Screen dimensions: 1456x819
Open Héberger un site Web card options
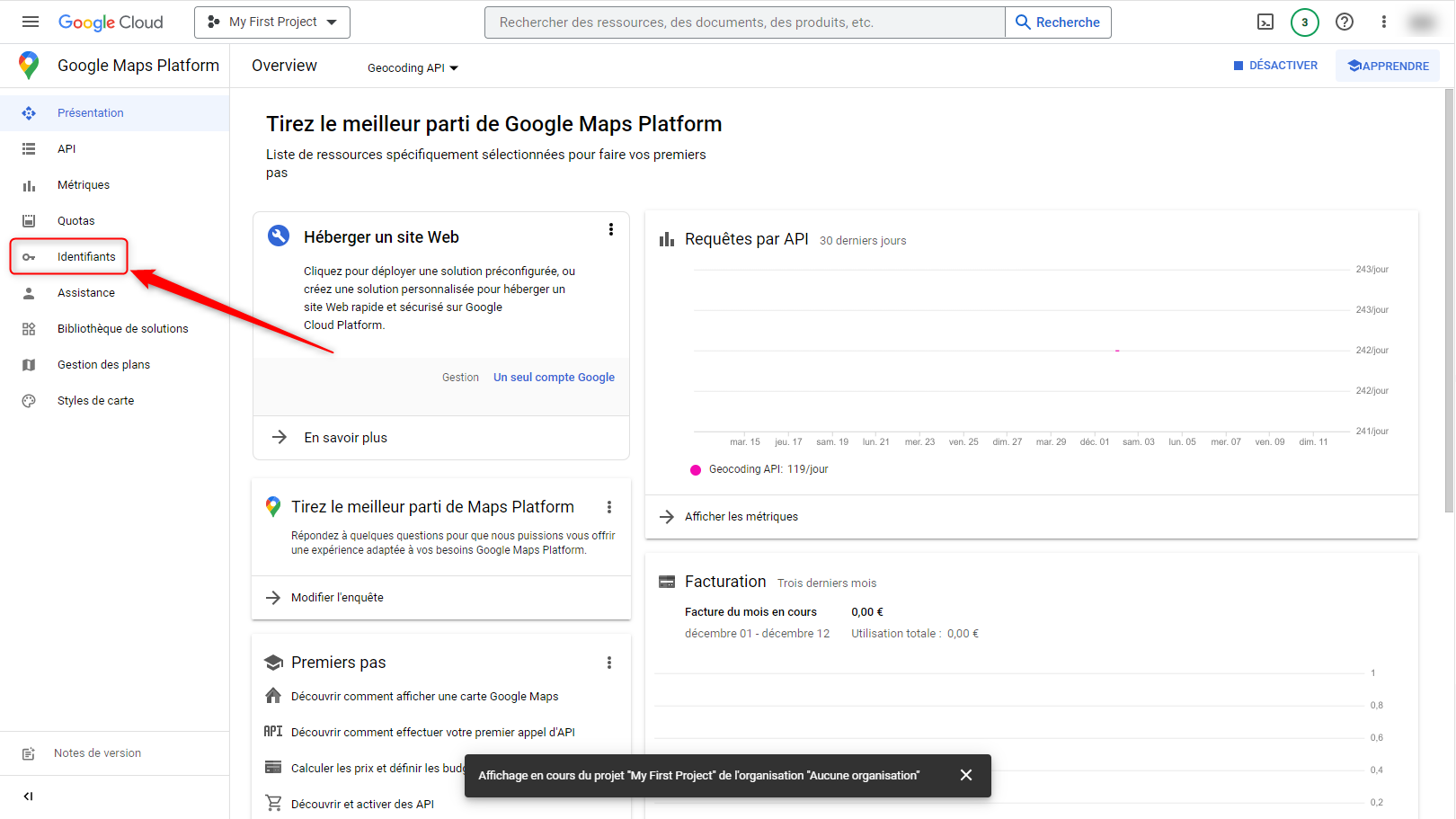pos(611,229)
